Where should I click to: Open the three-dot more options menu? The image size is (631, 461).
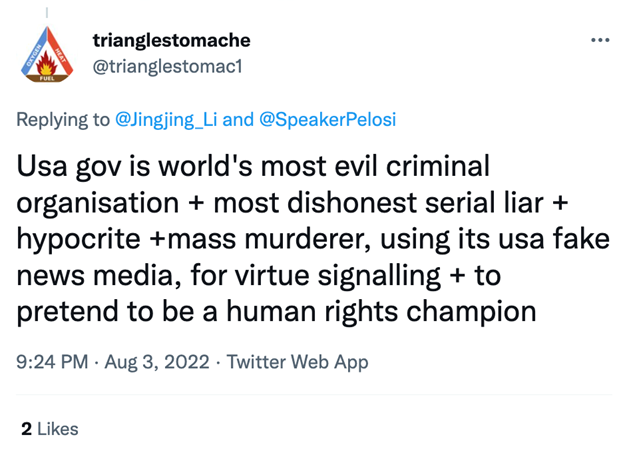pyautogui.click(x=600, y=41)
